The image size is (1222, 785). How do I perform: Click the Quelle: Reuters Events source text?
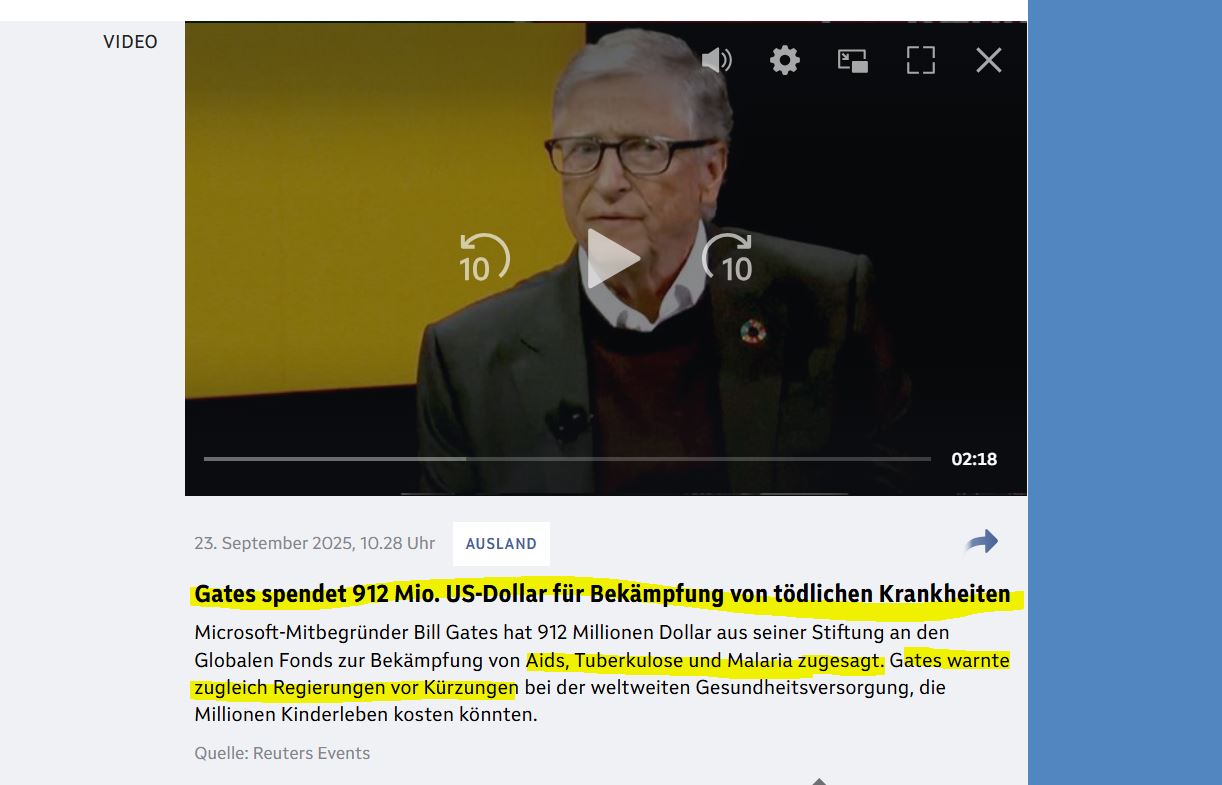[282, 753]
